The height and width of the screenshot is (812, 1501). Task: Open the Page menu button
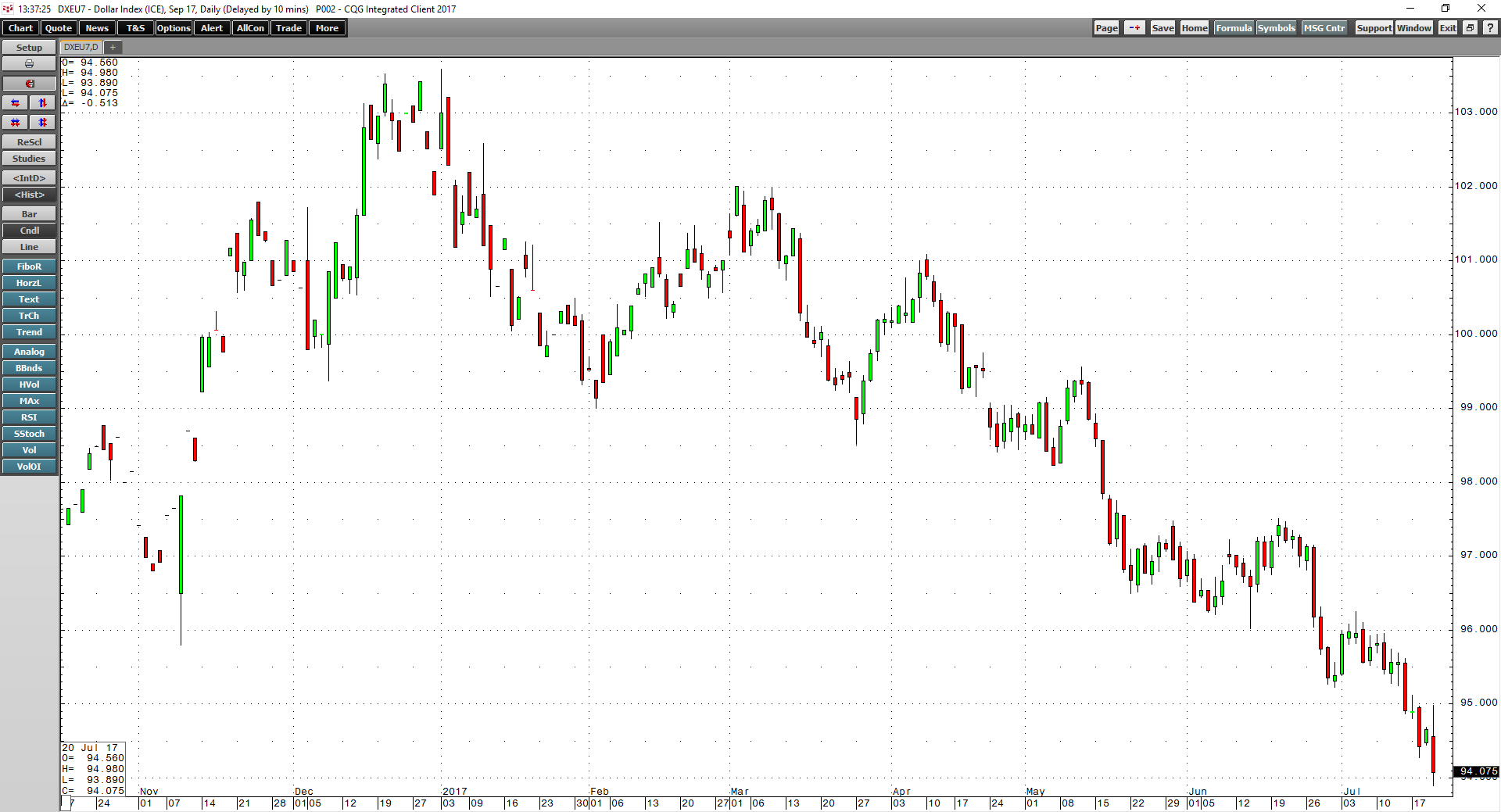1106,28
